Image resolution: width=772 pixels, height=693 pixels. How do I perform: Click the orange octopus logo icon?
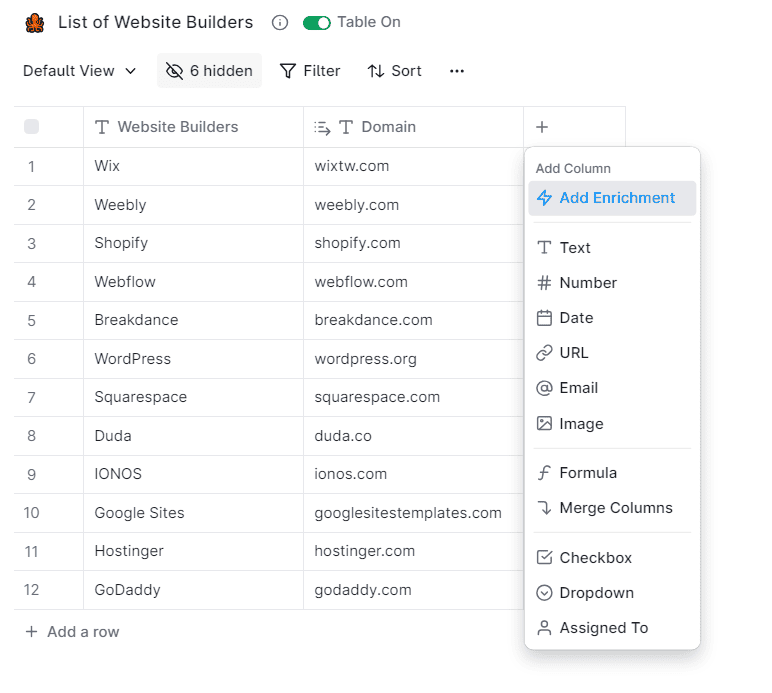[x=34, y=23]
